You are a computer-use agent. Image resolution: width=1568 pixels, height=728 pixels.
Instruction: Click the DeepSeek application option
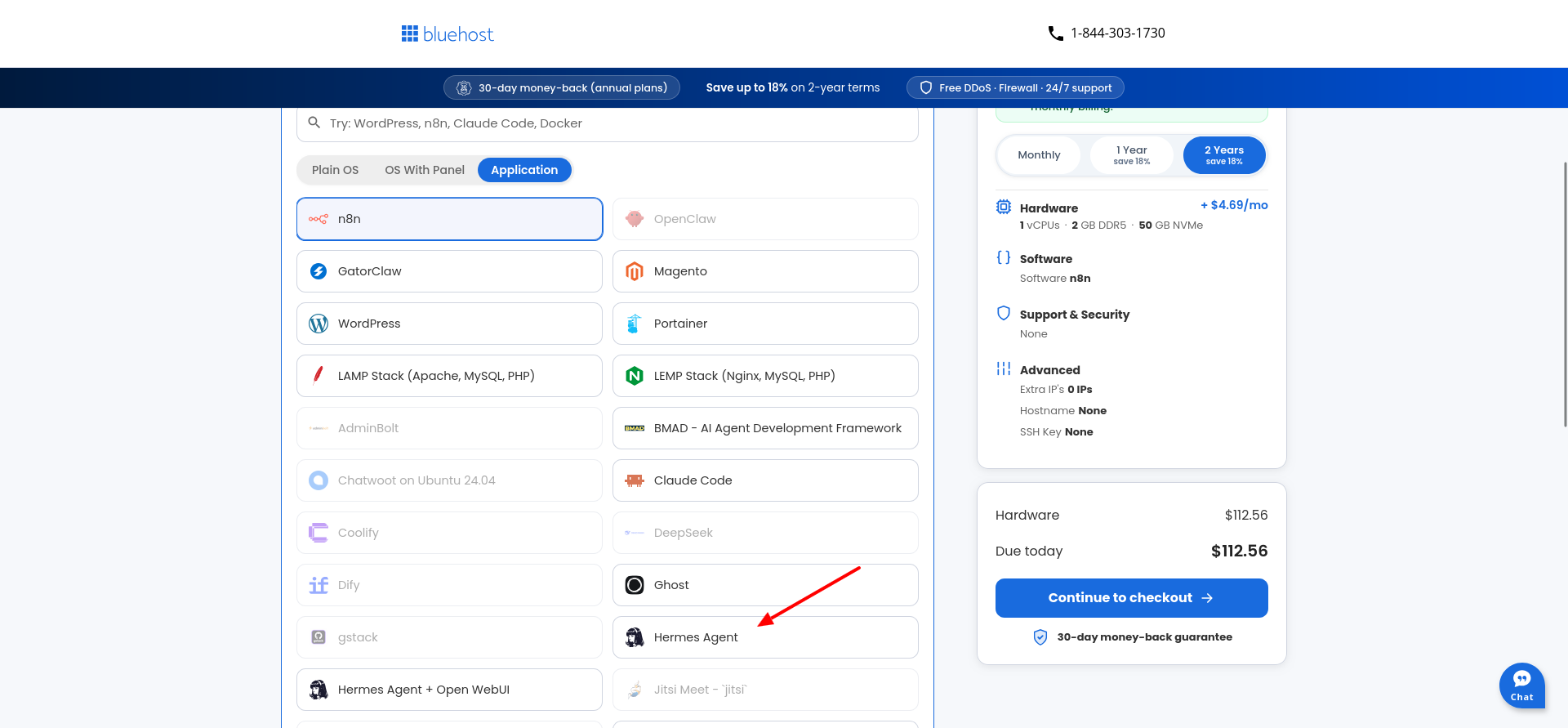[x=766, y=533]
